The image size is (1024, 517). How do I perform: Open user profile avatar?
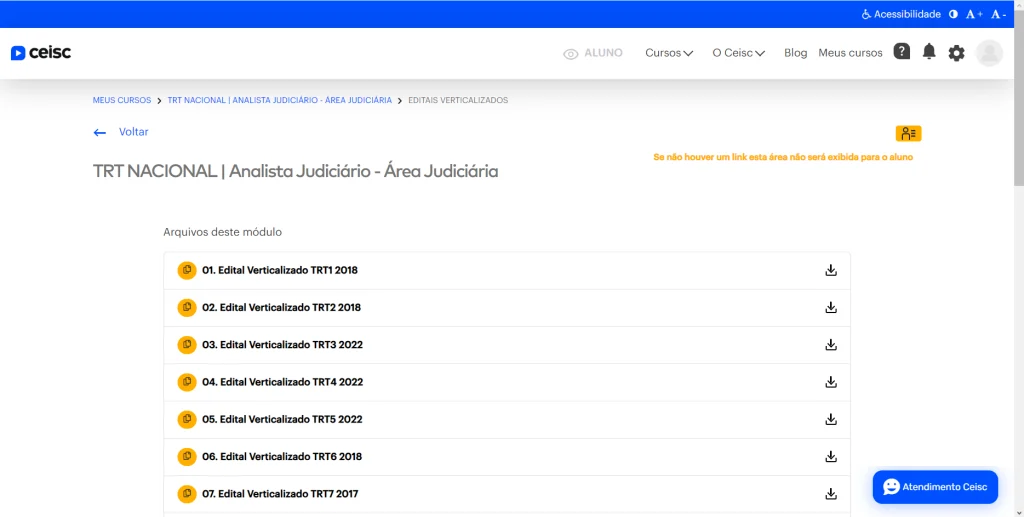pyautogui.click(x=989, y=53)
